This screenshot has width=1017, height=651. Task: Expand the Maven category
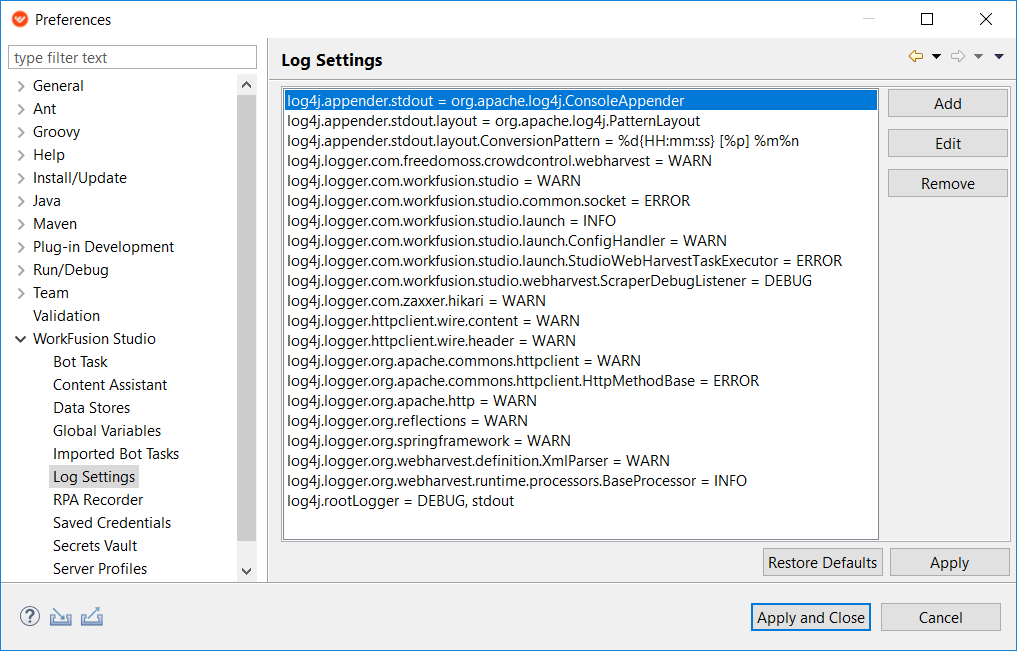click(x=21, y=224)
